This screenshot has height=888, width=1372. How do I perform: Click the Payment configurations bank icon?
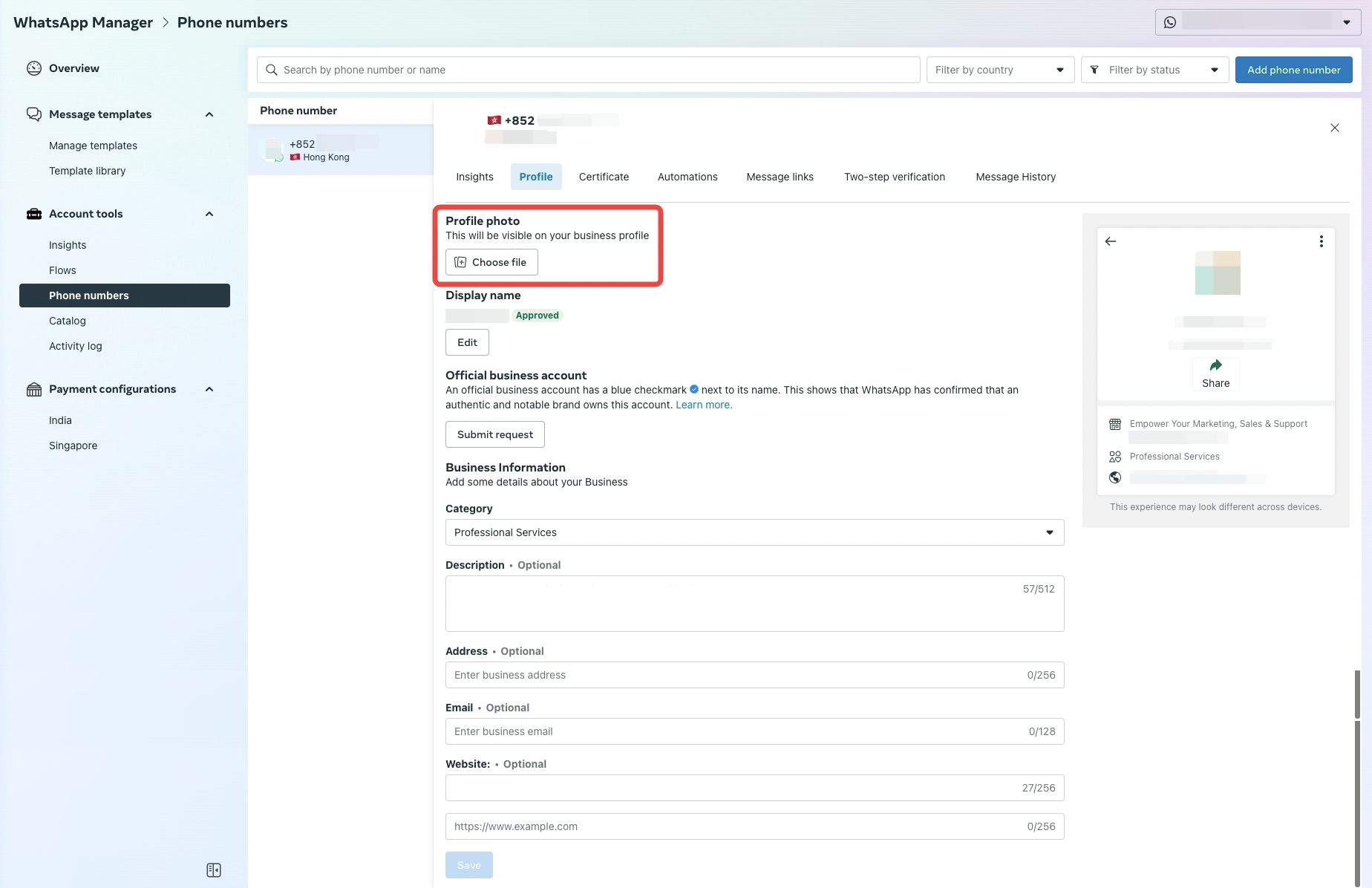pos(34,389)
